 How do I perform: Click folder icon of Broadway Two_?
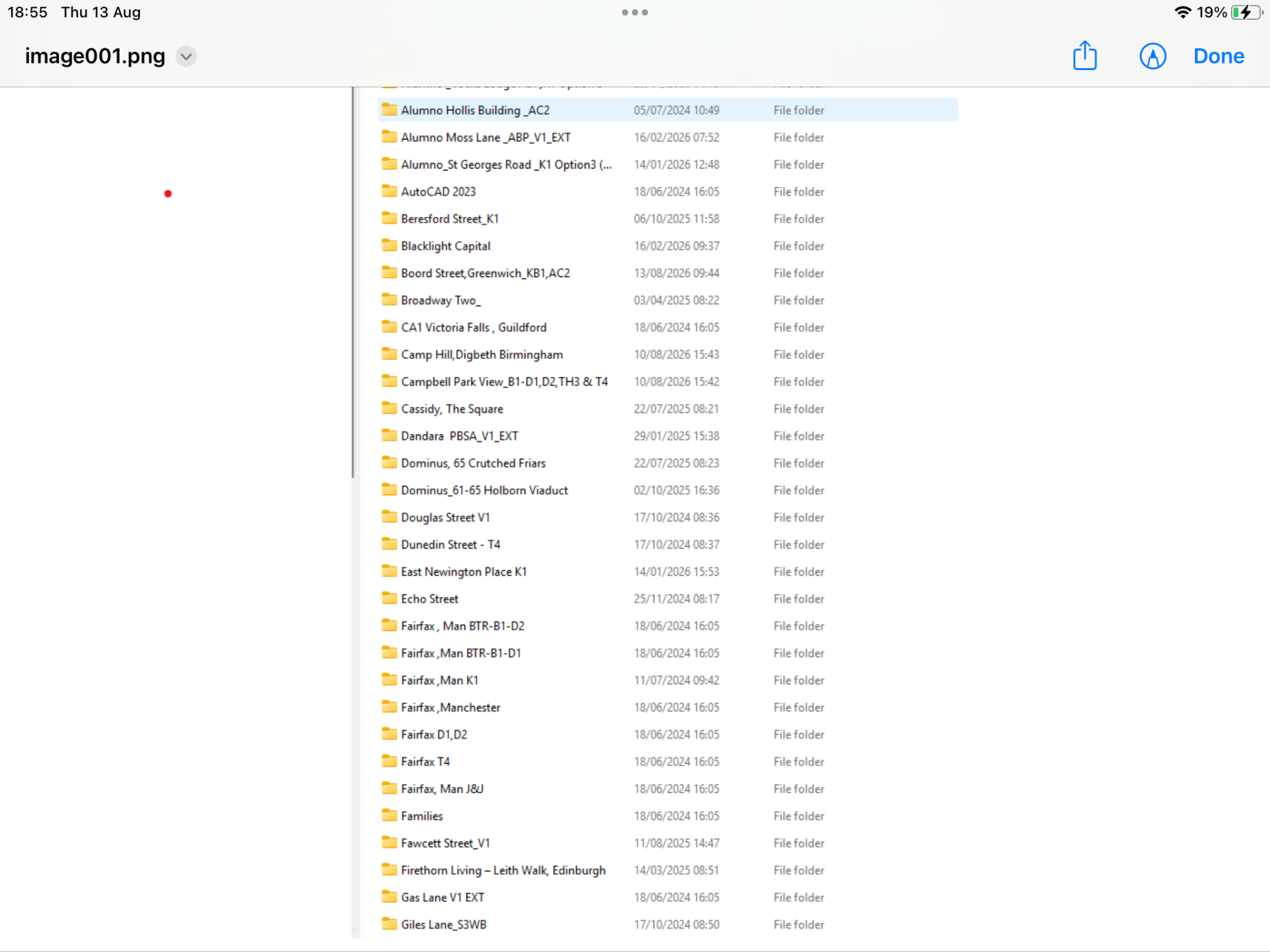[390, 299]
